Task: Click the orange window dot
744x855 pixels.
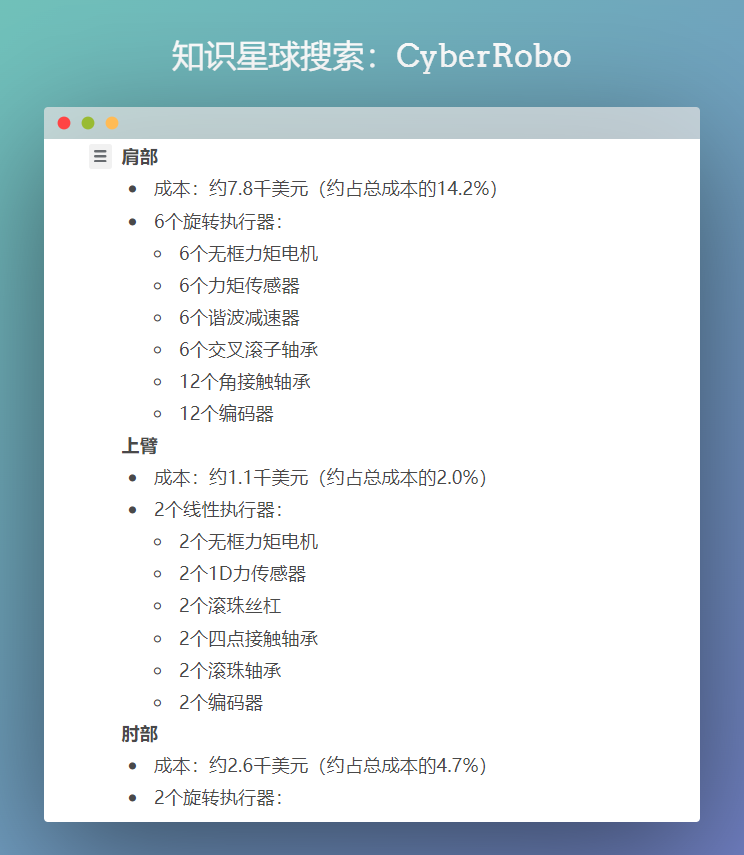Action: tap(112, 123)
